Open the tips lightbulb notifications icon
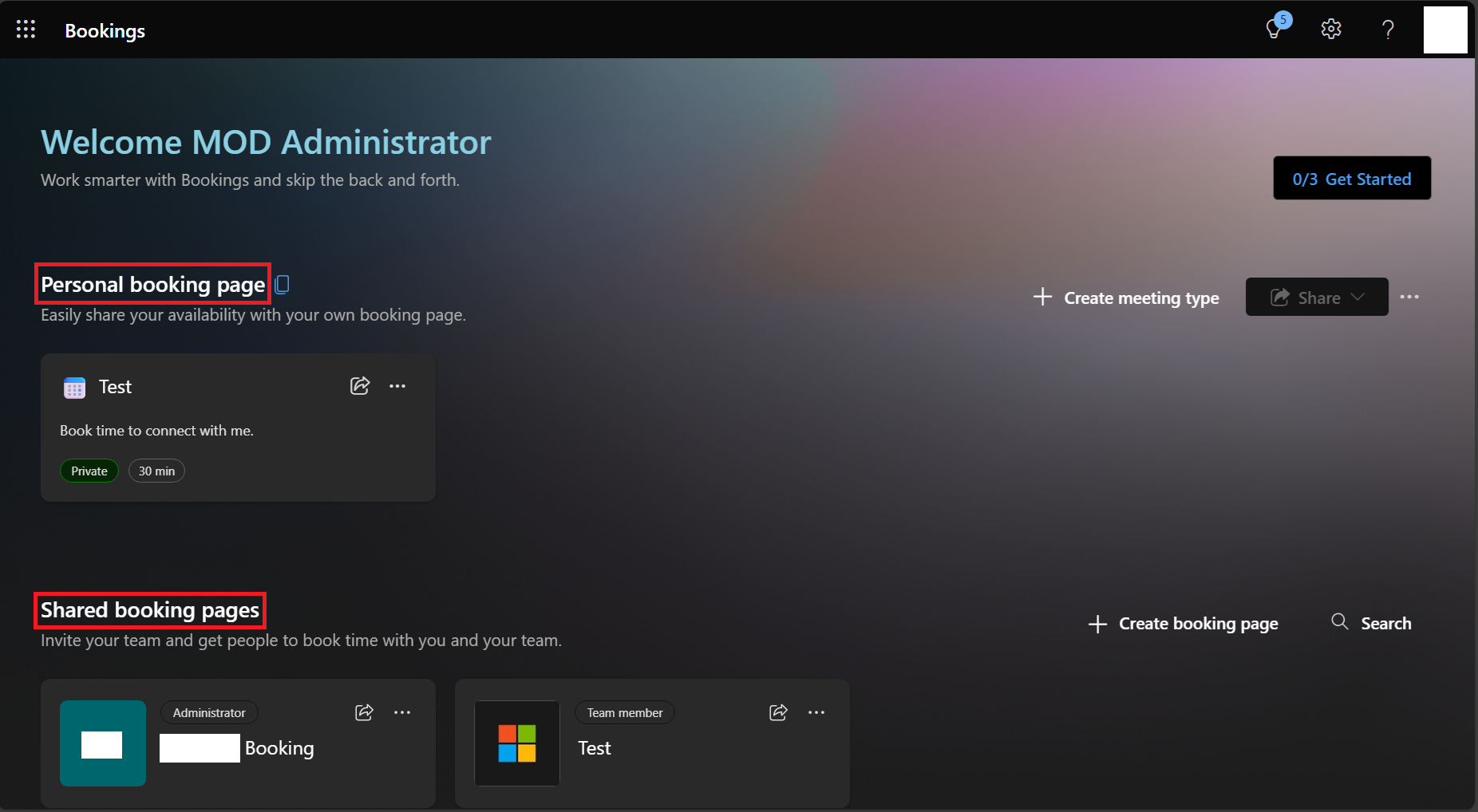This screenshot has width=1478, height=812. pyautogui.click(x=1275, y=28)
